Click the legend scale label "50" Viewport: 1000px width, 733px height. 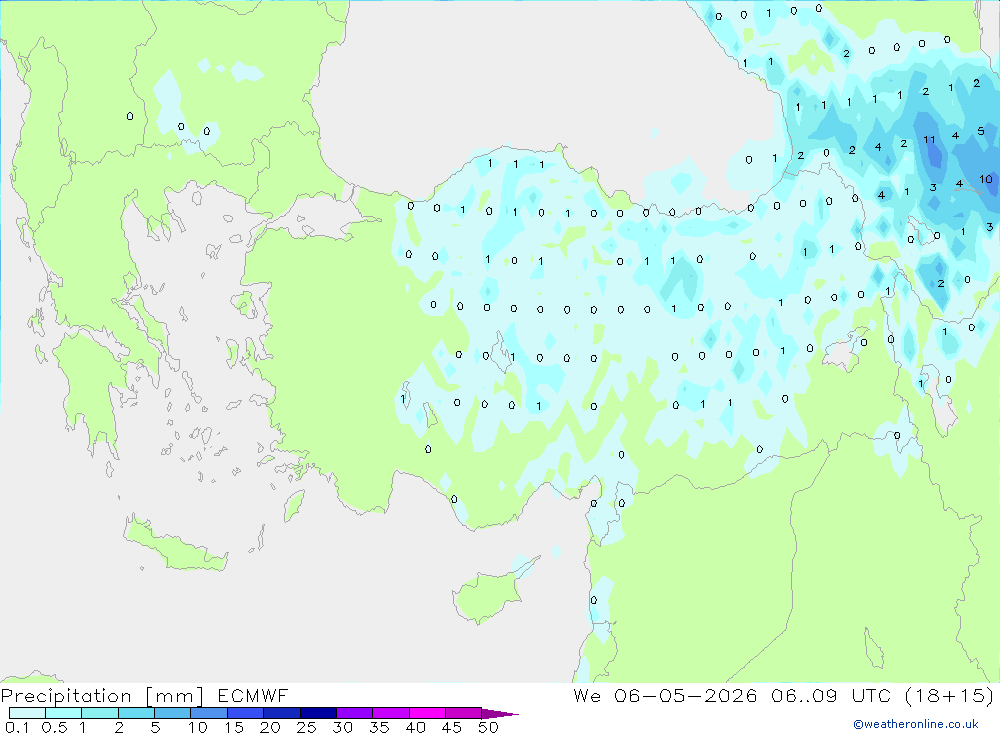[488, 727]
